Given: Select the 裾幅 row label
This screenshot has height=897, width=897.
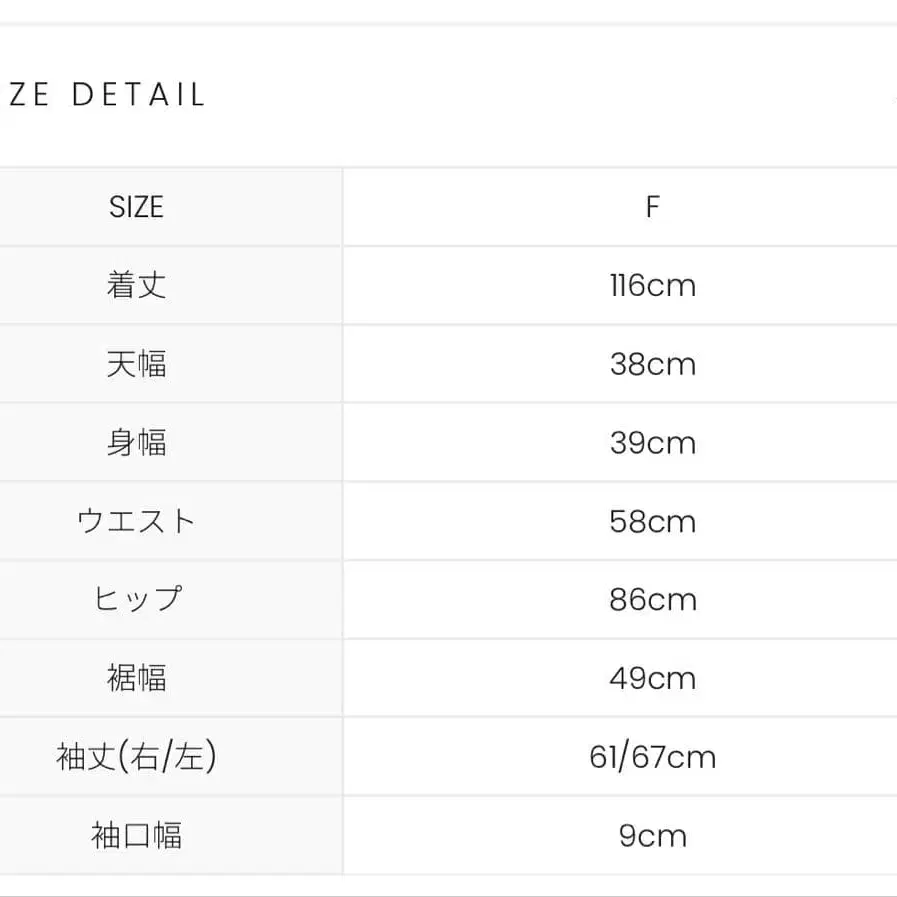Looking at the screenshot, I should tap(136, 678).
